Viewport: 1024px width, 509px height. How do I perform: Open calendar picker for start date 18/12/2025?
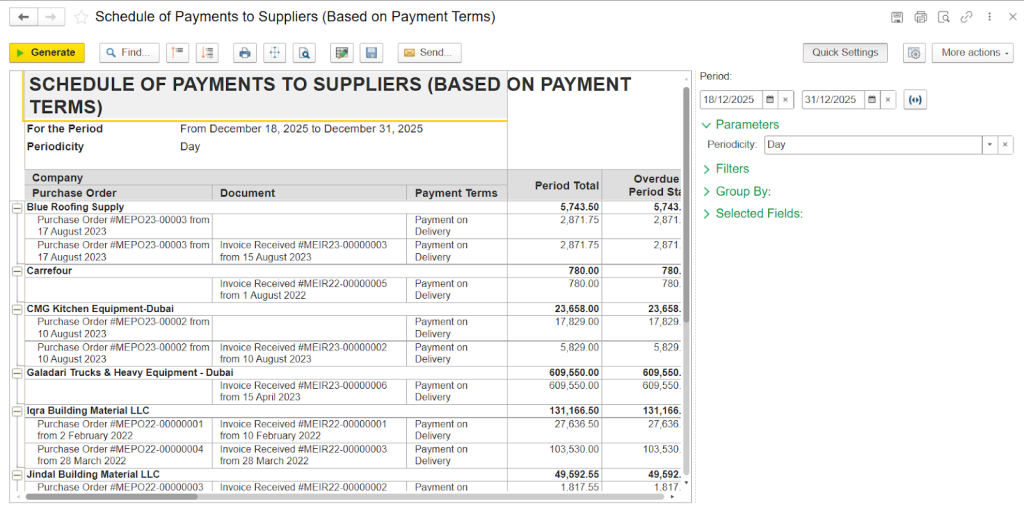(x=770, y=100)
